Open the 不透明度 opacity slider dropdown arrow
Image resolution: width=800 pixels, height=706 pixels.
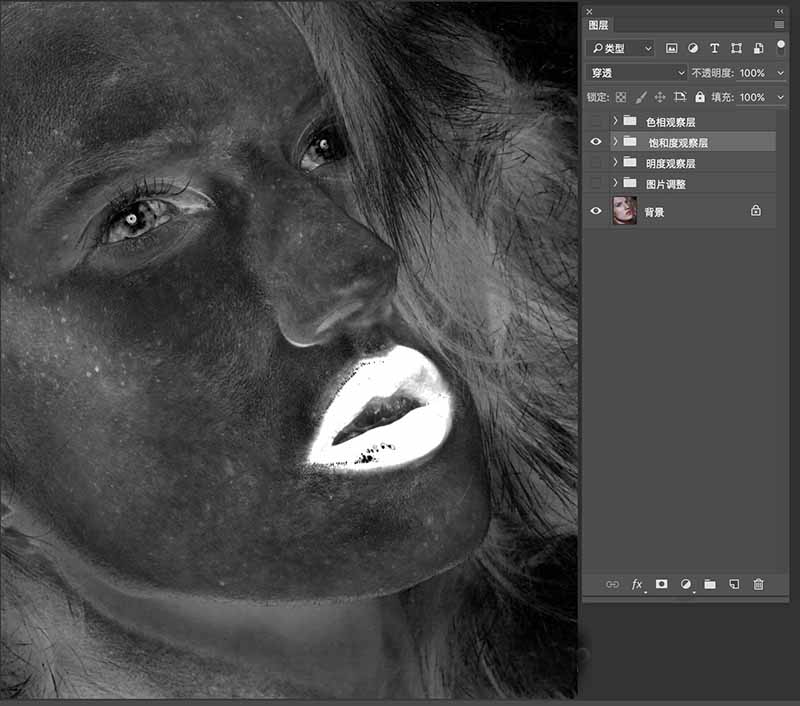(x=780, y=73)
